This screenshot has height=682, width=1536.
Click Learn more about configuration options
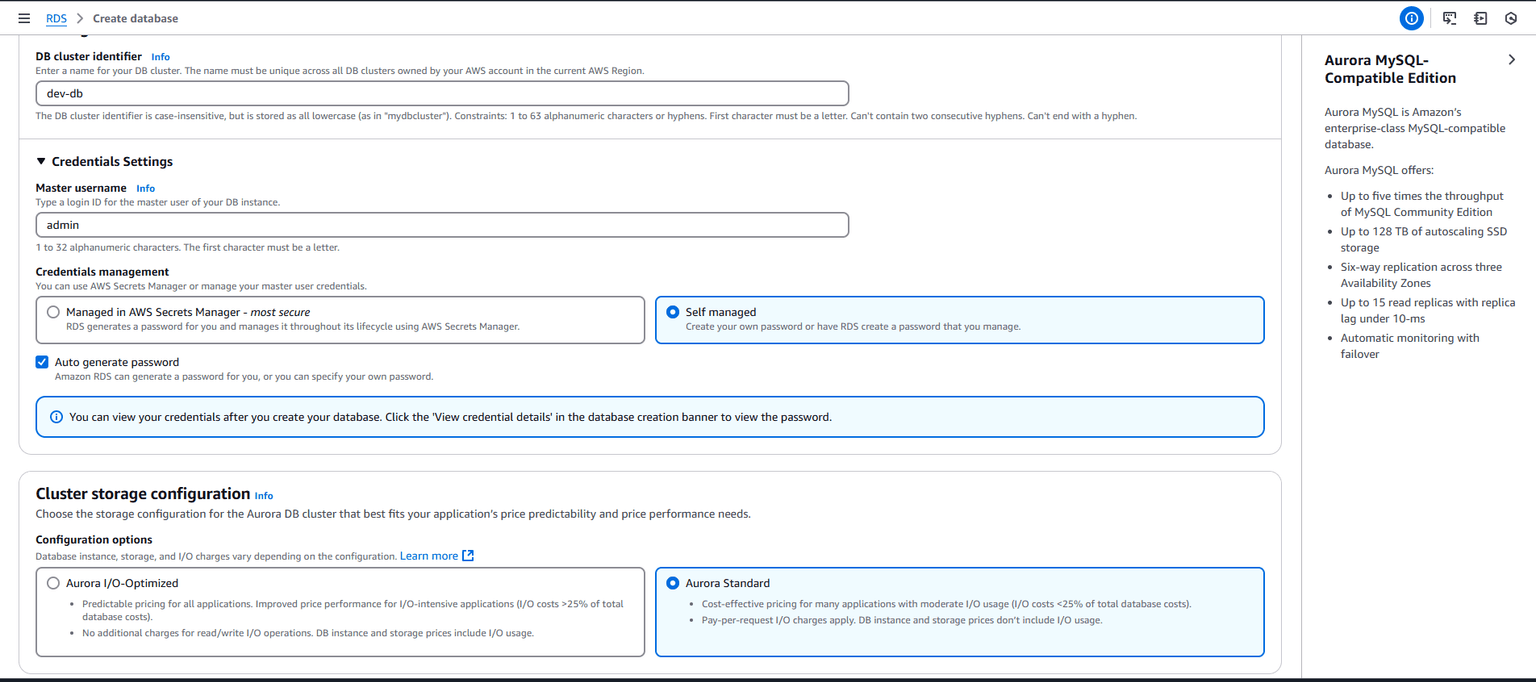[x=429, y=556]
